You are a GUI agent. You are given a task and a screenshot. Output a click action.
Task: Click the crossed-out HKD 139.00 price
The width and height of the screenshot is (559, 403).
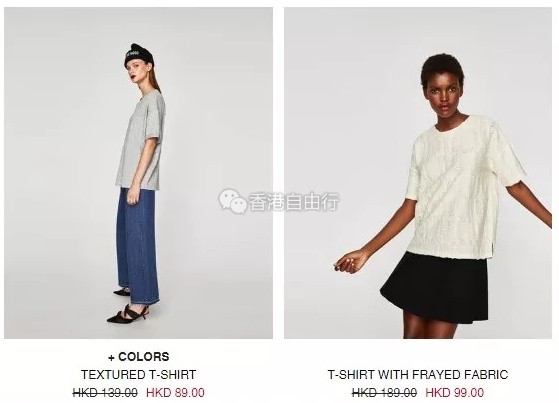point(105,393)
